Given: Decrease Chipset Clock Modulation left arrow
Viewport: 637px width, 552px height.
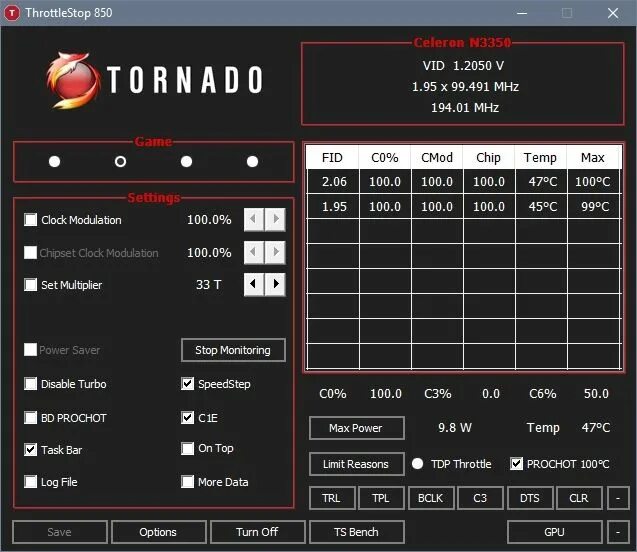Looking at the screenshot, I should [x=254, y=252].
